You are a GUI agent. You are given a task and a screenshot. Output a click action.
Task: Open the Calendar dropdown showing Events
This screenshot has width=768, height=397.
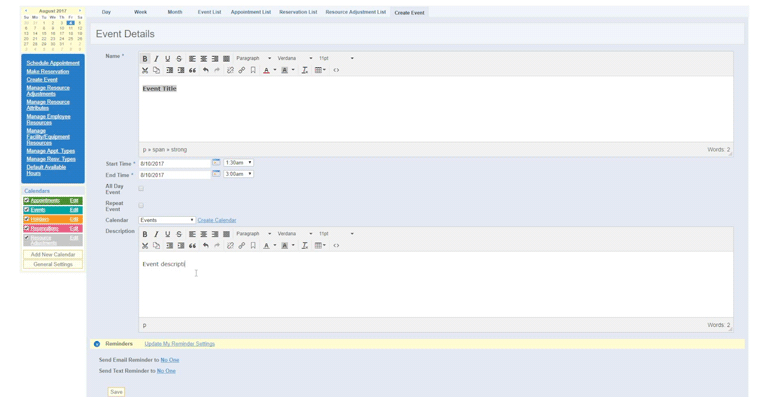pyautogui.click(x=167, y=220)
